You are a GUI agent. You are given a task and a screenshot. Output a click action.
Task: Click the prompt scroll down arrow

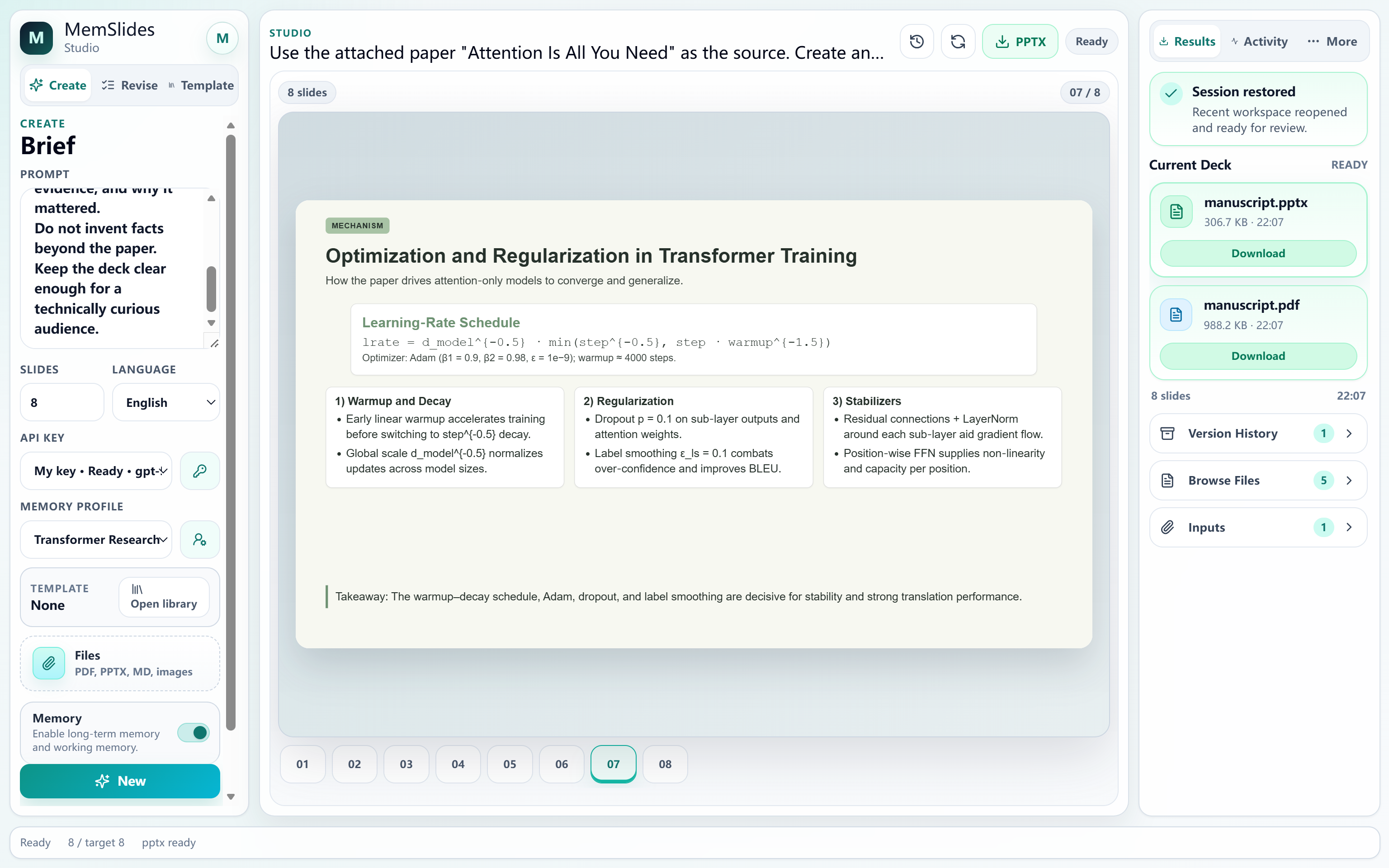click(x=211, y=323)
